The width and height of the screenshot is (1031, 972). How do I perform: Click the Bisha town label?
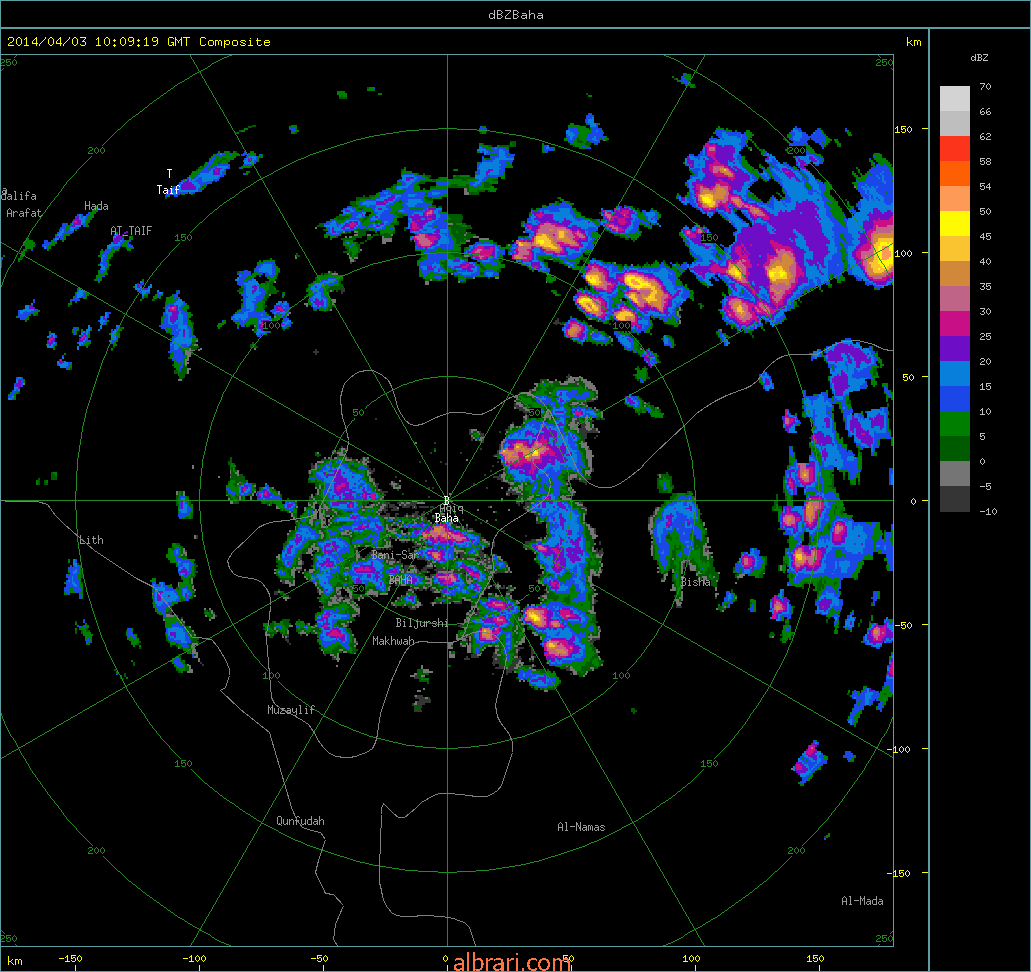696,582
